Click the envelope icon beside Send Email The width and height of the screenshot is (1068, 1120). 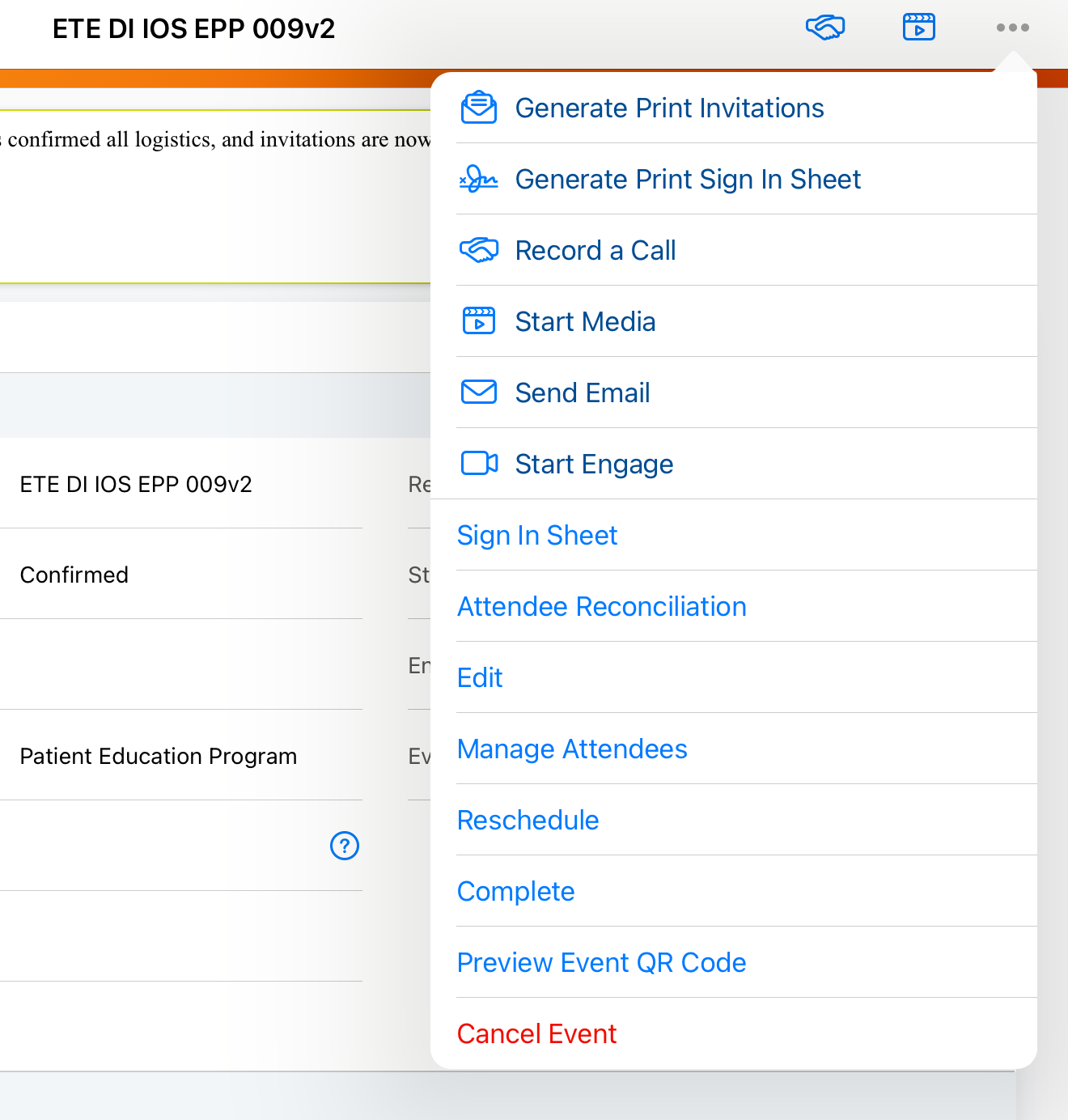click(x=479, y=392)
